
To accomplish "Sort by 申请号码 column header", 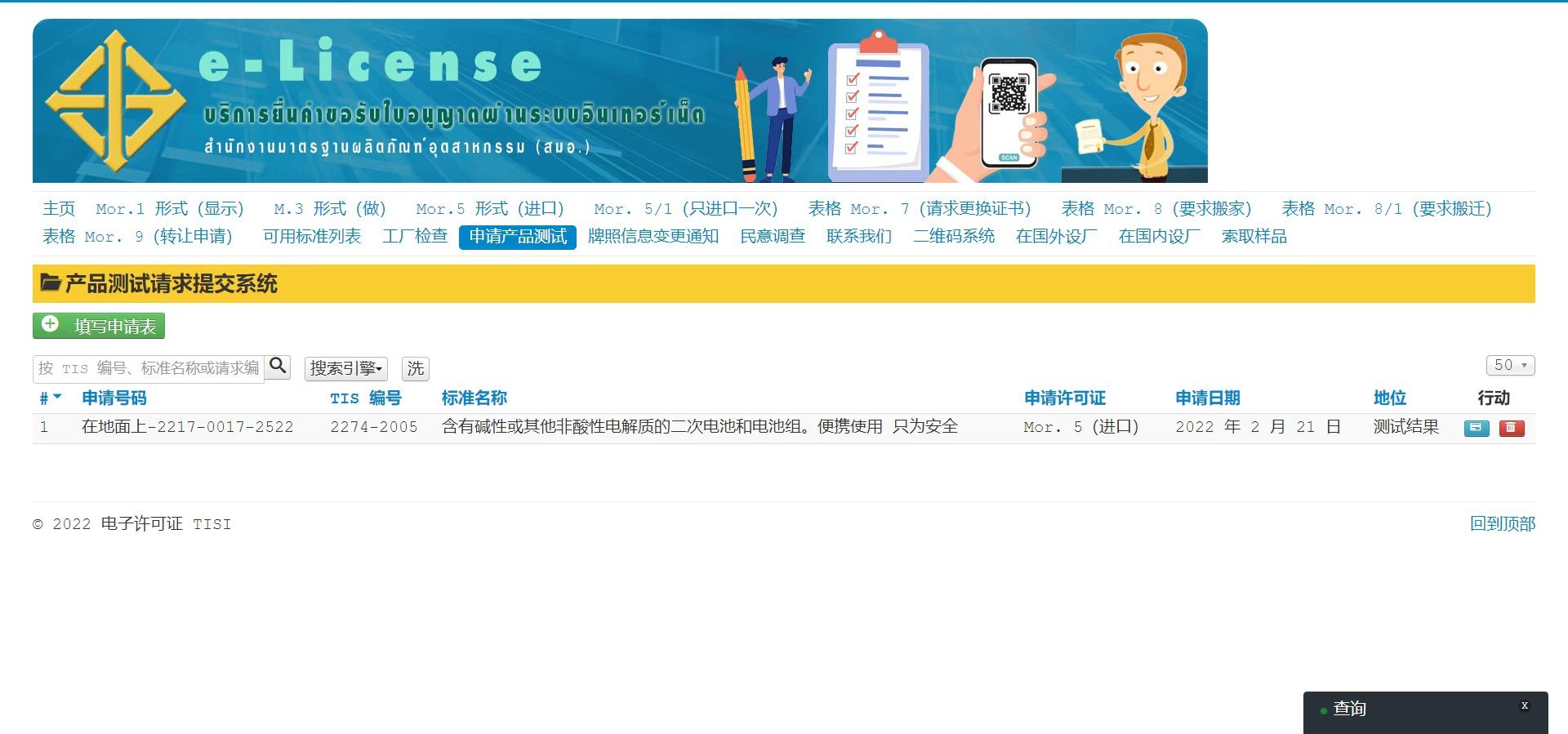I will [114, 398].
